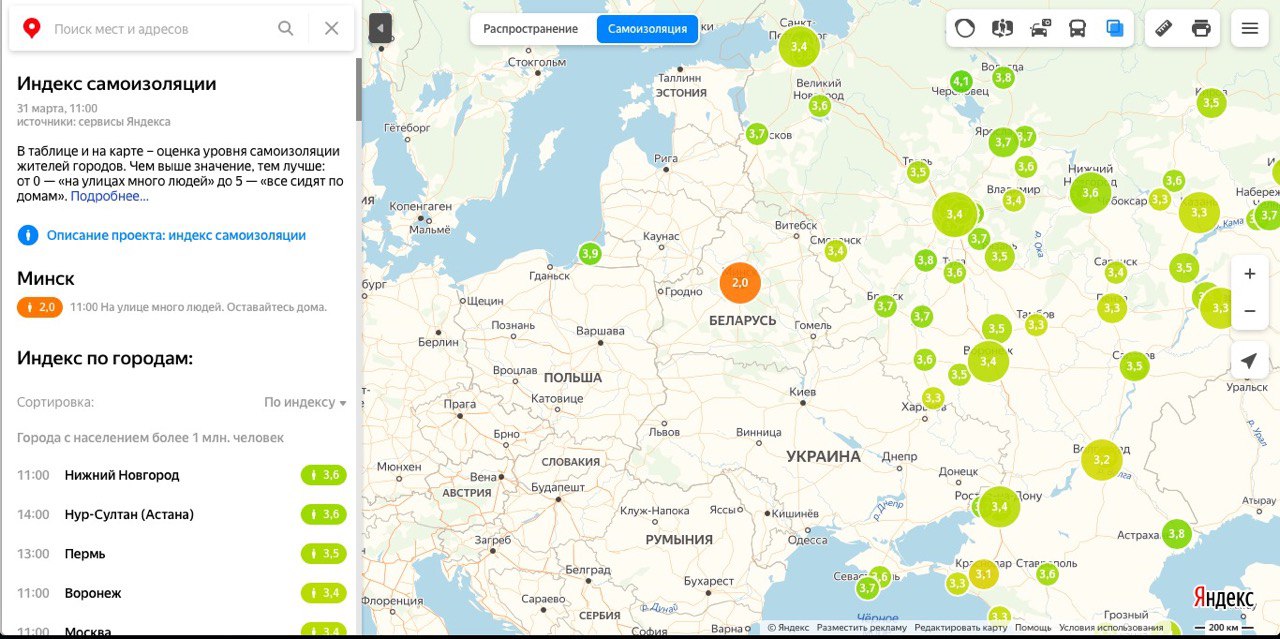Focus the Поиск мест и адресов field

[x=162, y=29]
